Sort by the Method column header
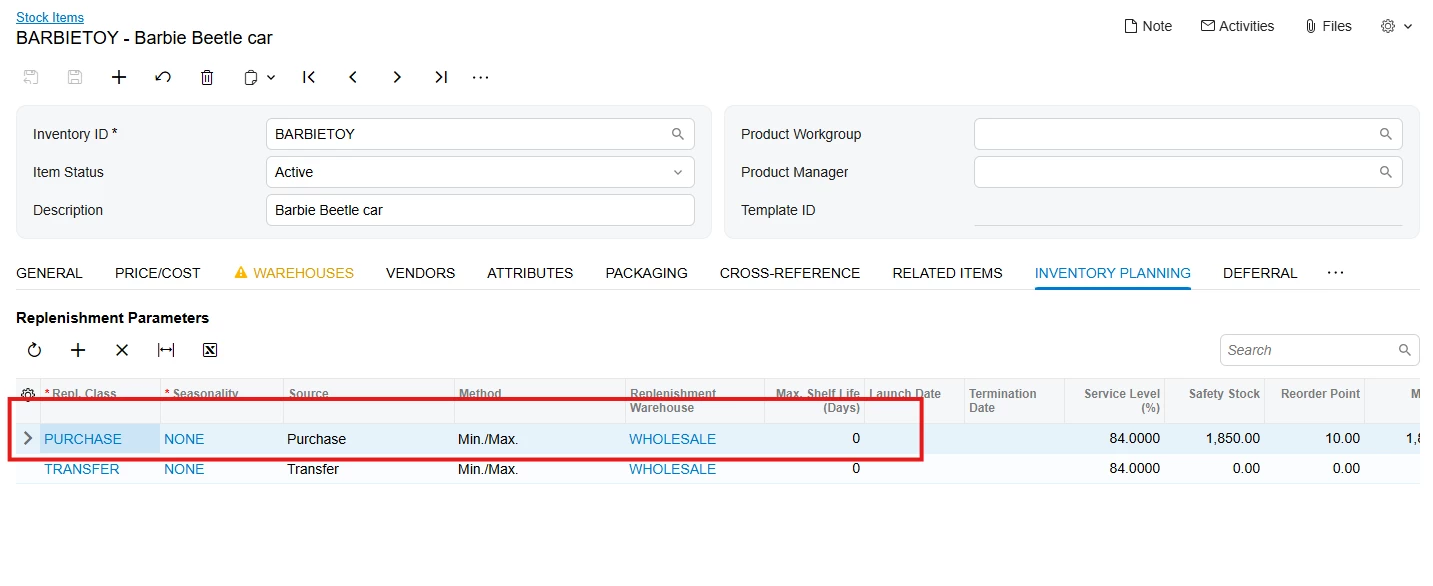1433x586 pixels. (x=540, y=400)
